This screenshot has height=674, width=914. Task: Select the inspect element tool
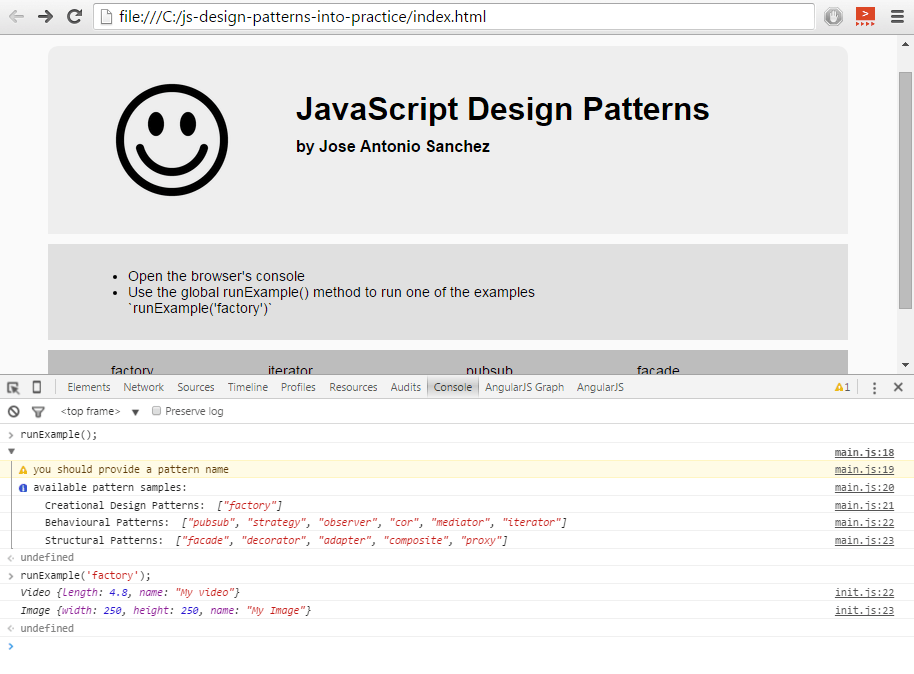click(x=12, y=387)
